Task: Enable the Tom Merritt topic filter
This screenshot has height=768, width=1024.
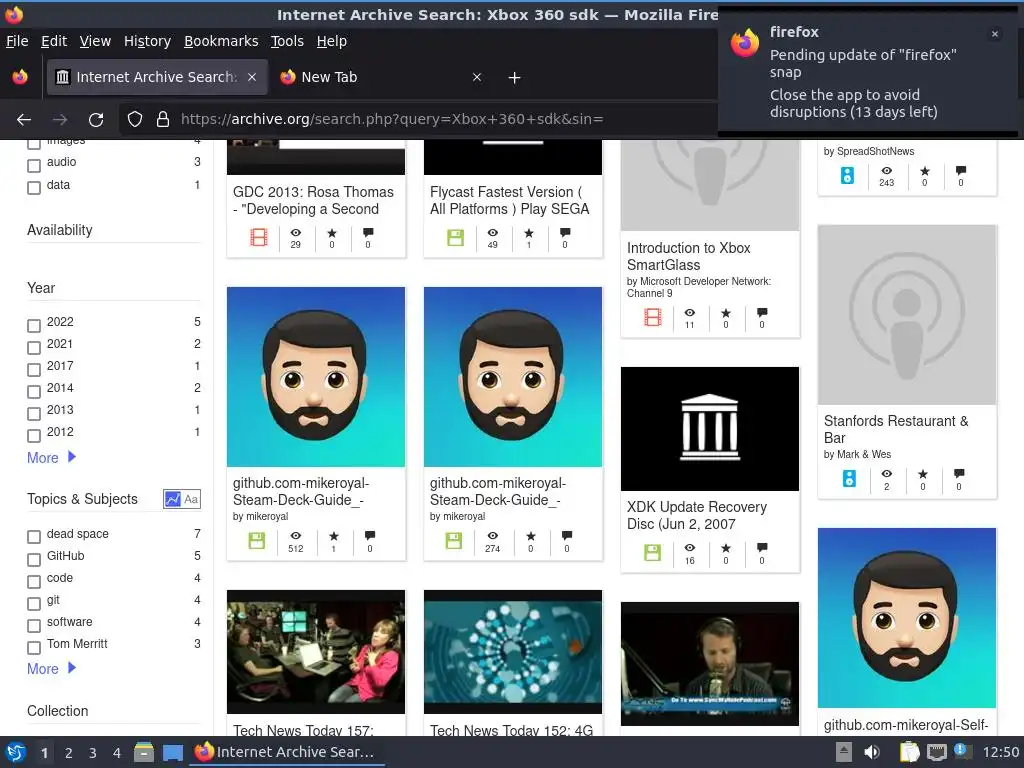Action: (x=34, y=647)
